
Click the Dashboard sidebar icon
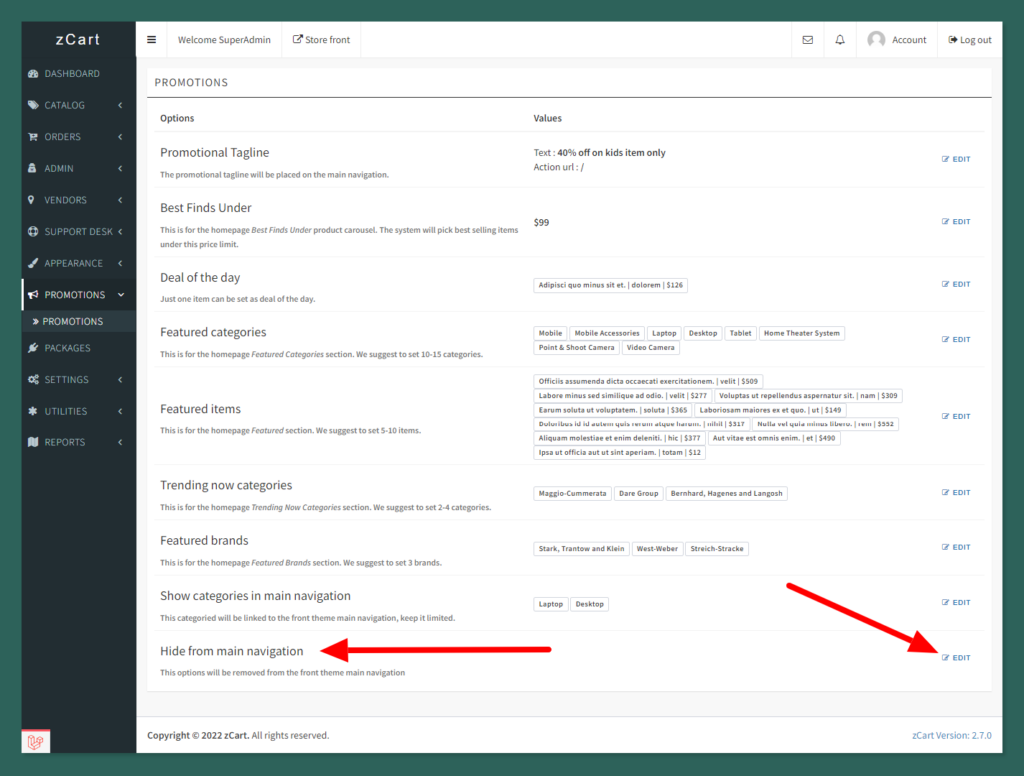[33, 74]
